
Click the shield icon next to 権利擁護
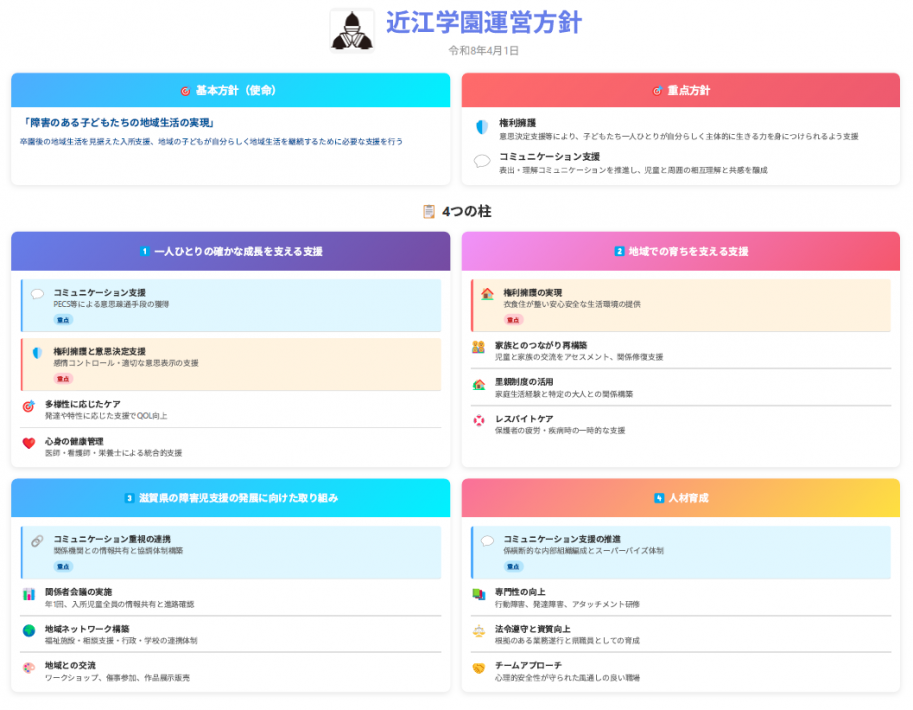click(482, 126)
